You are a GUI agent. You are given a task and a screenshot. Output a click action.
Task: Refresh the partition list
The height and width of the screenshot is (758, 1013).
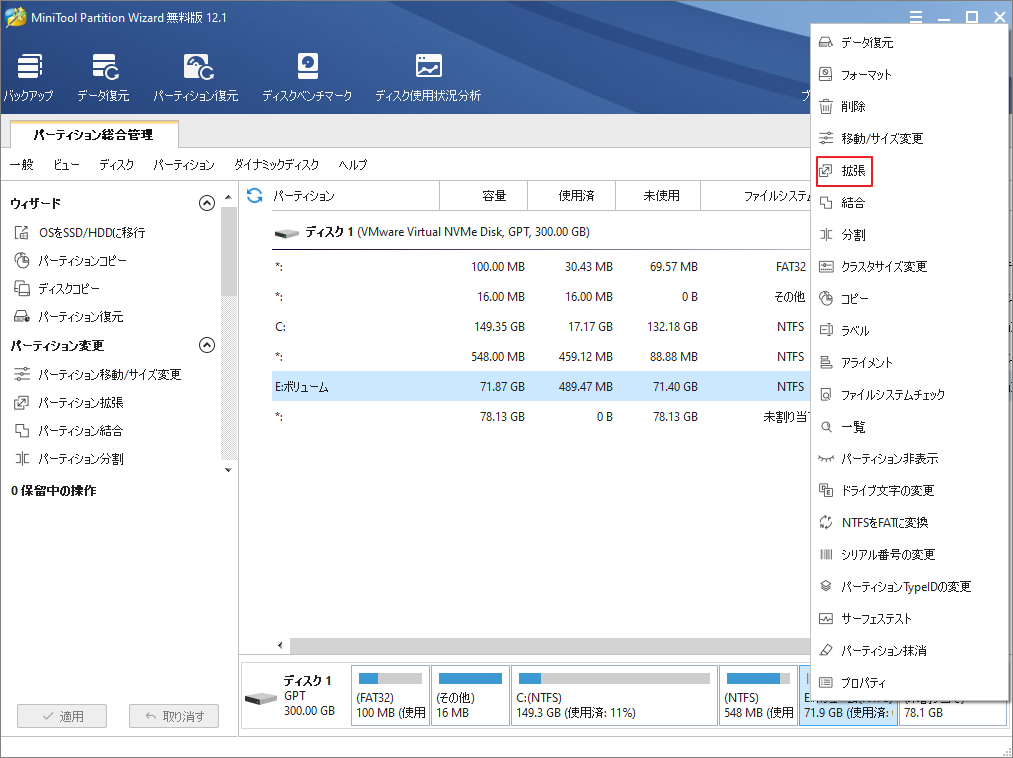click(x=255, y=196)
